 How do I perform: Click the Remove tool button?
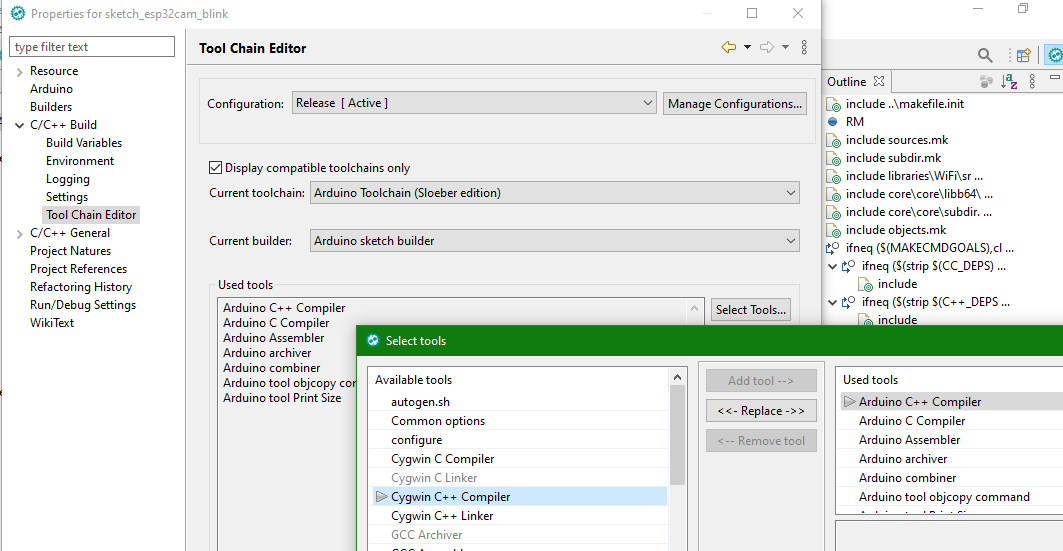click(761, 441)
